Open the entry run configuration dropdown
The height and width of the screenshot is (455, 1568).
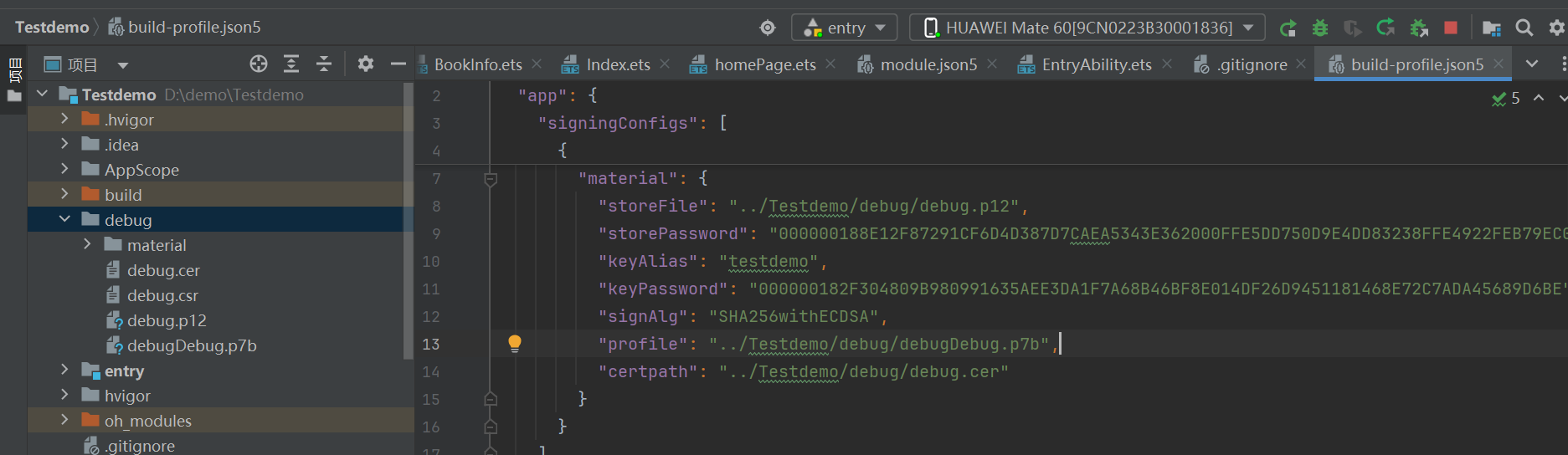tap(844, 28)
